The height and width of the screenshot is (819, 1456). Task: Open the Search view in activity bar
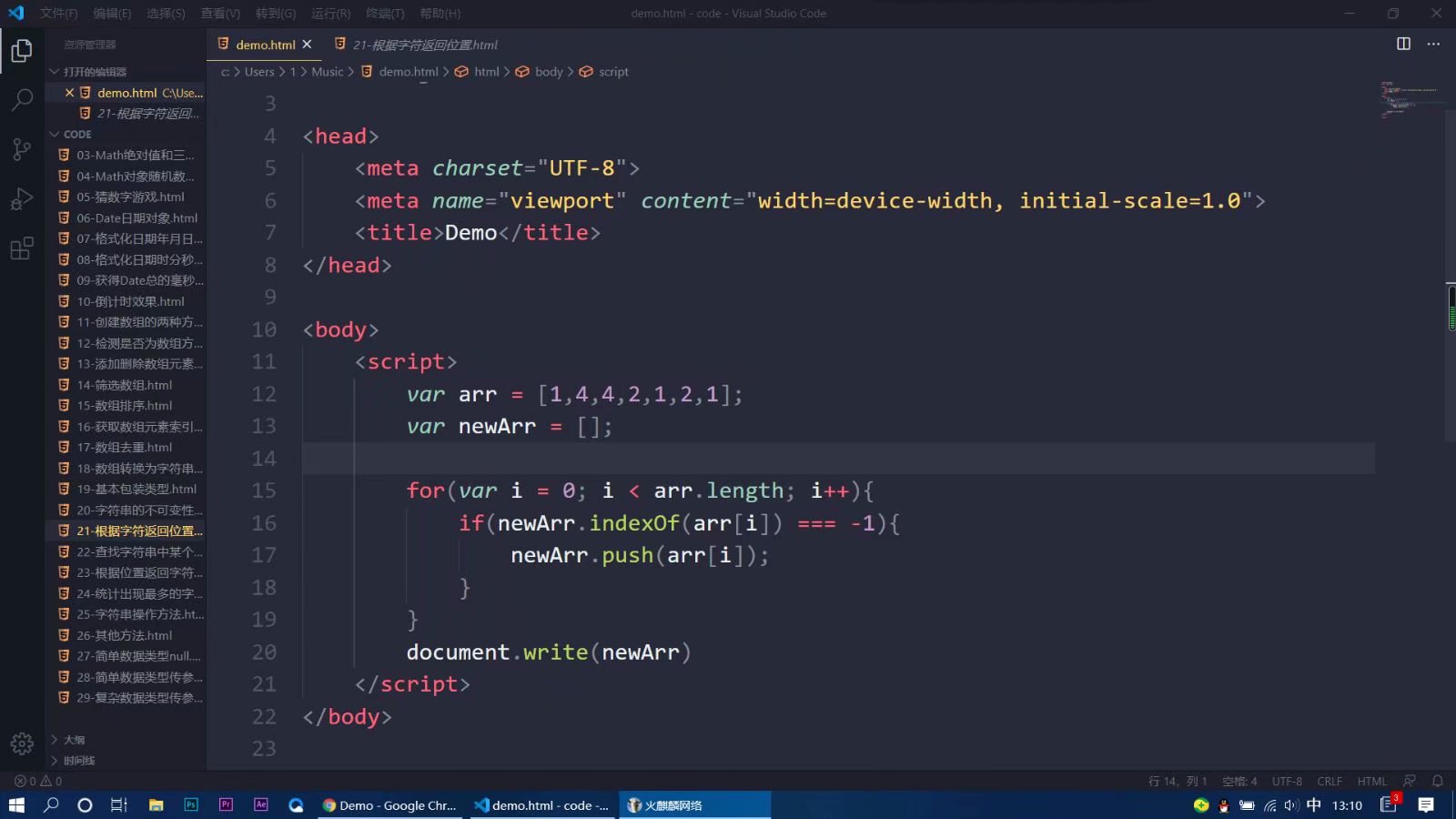pyautogui.click(x=22, y=99)
